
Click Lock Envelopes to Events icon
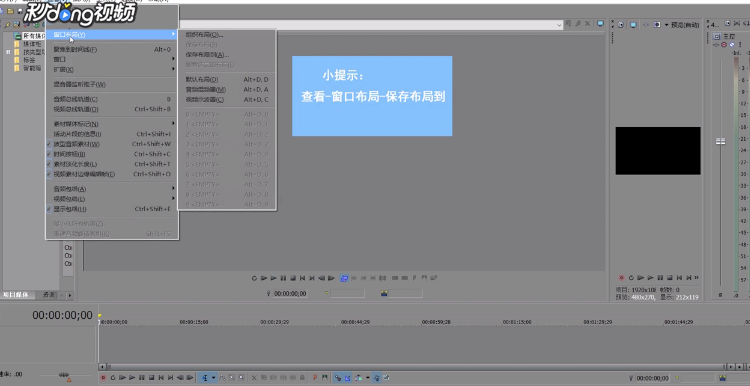pos(377,378)
